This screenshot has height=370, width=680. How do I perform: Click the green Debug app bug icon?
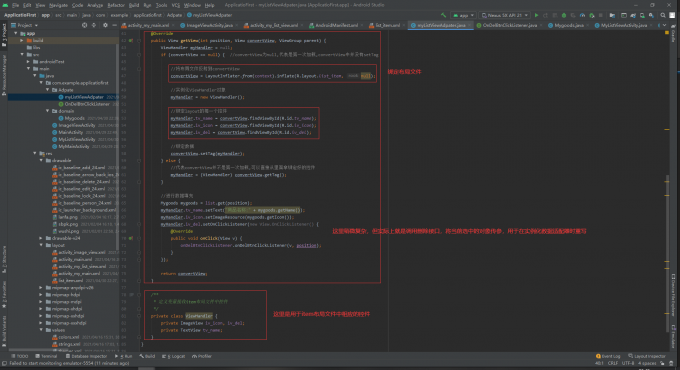point(564,15)
